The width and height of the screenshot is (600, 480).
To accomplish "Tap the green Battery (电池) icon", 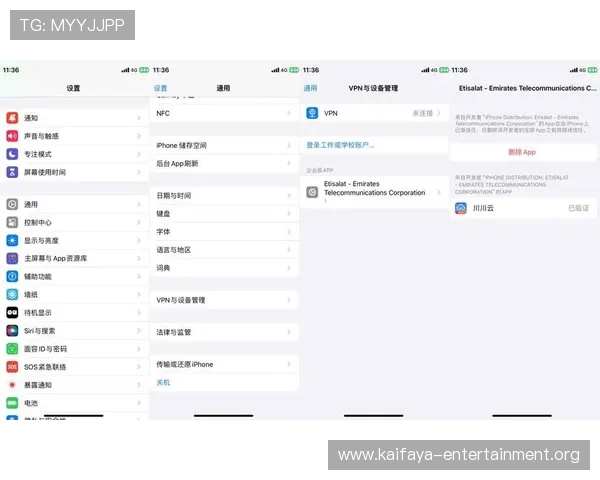I will 12,403.
